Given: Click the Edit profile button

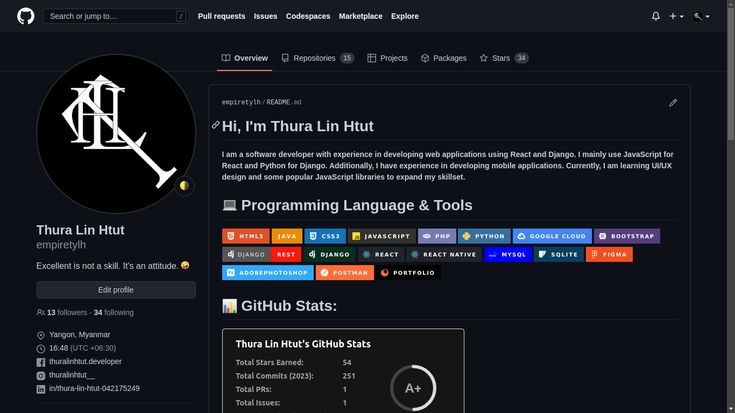Looking at the screenshot, I should [x=116, y=290].
